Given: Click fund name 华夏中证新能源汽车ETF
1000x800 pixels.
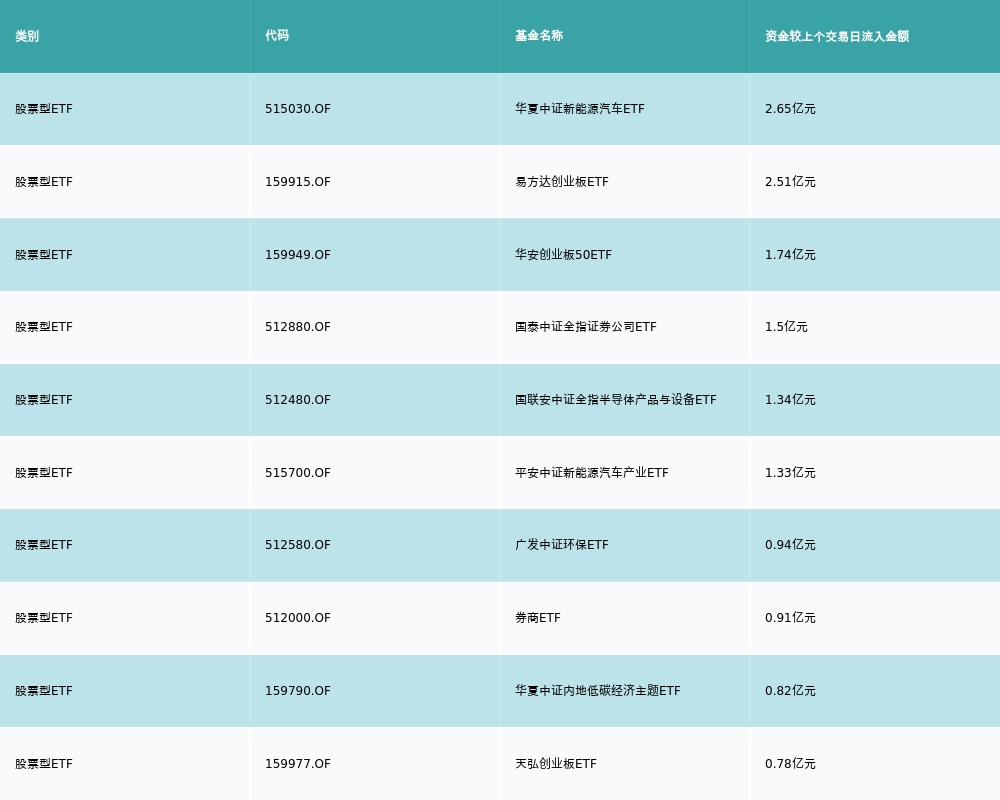Looking at the screenshot, I should click(580, 109).
